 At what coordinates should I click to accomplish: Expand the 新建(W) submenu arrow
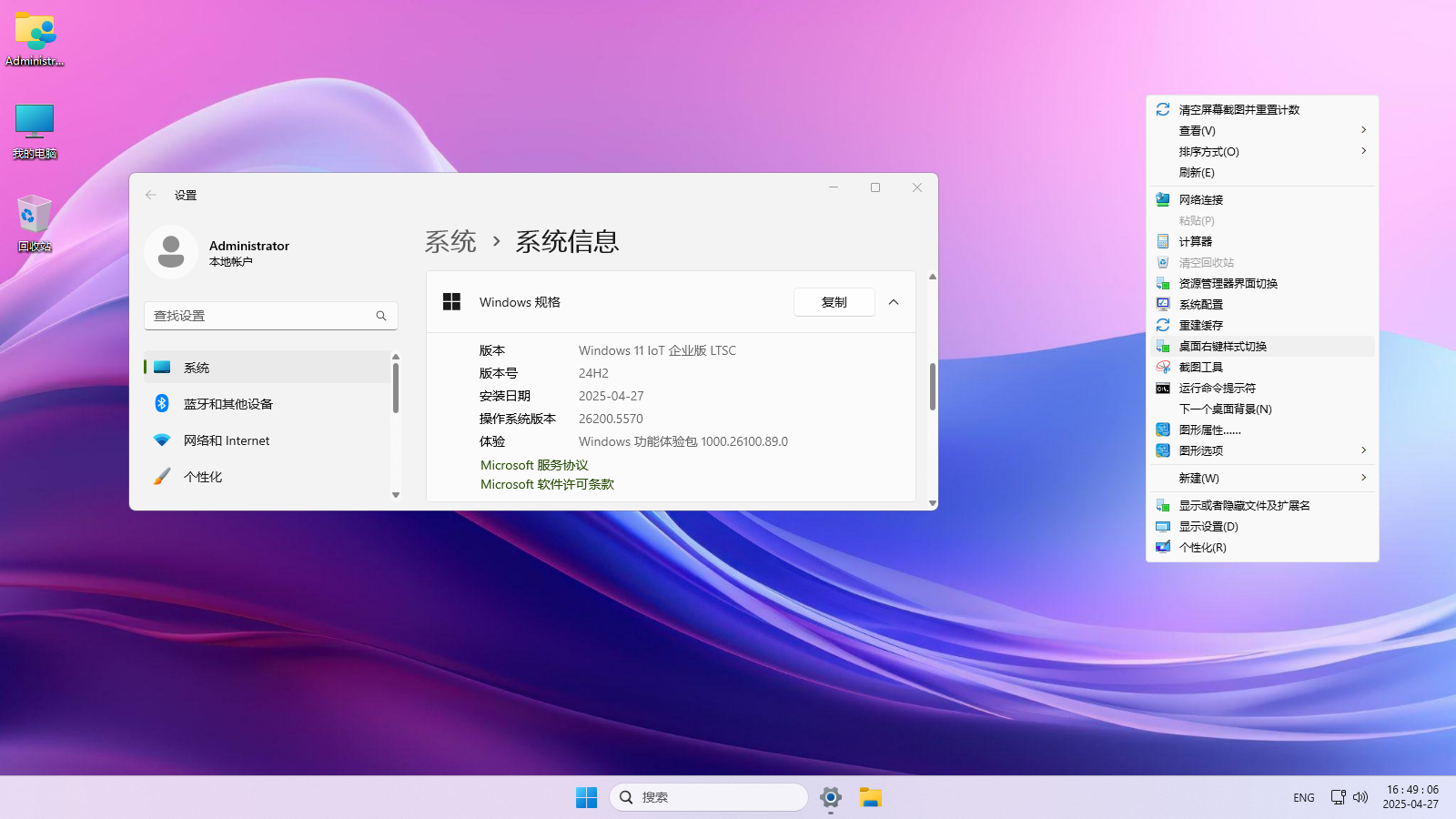tap(1363, 478)
